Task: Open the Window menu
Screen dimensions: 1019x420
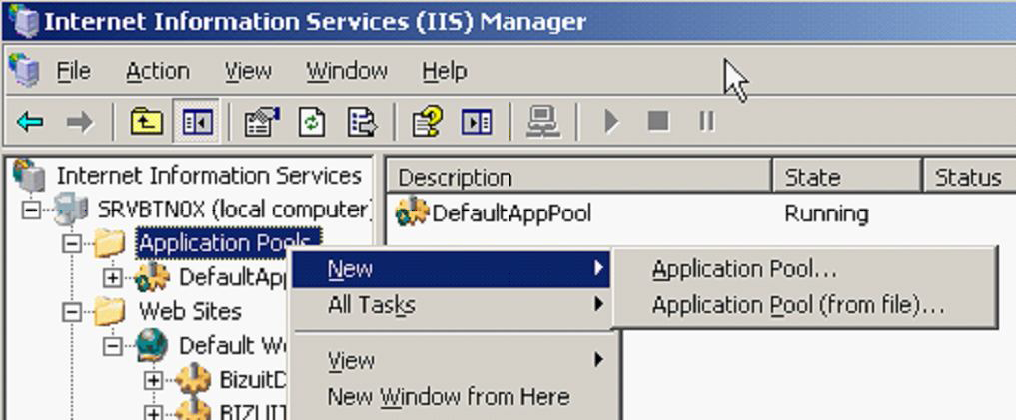Action: 347,71
